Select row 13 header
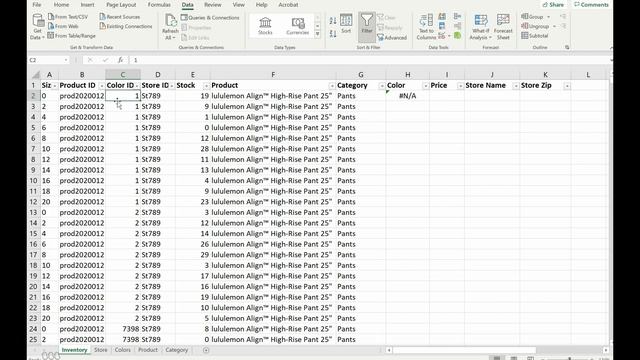 click(x=33, y=213)
